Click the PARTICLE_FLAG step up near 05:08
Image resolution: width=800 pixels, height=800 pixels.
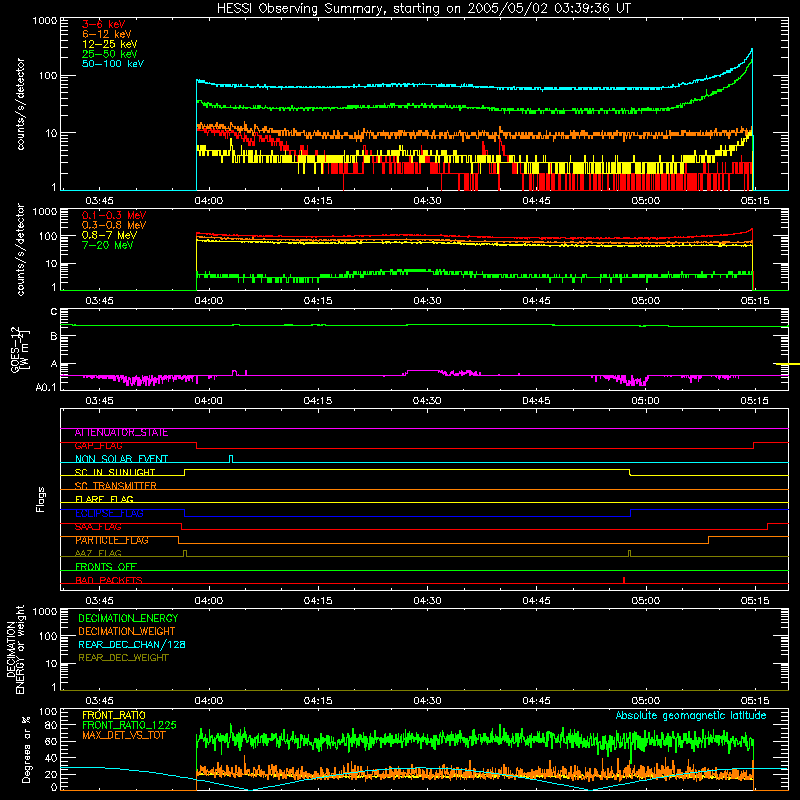tap(708, 540)
